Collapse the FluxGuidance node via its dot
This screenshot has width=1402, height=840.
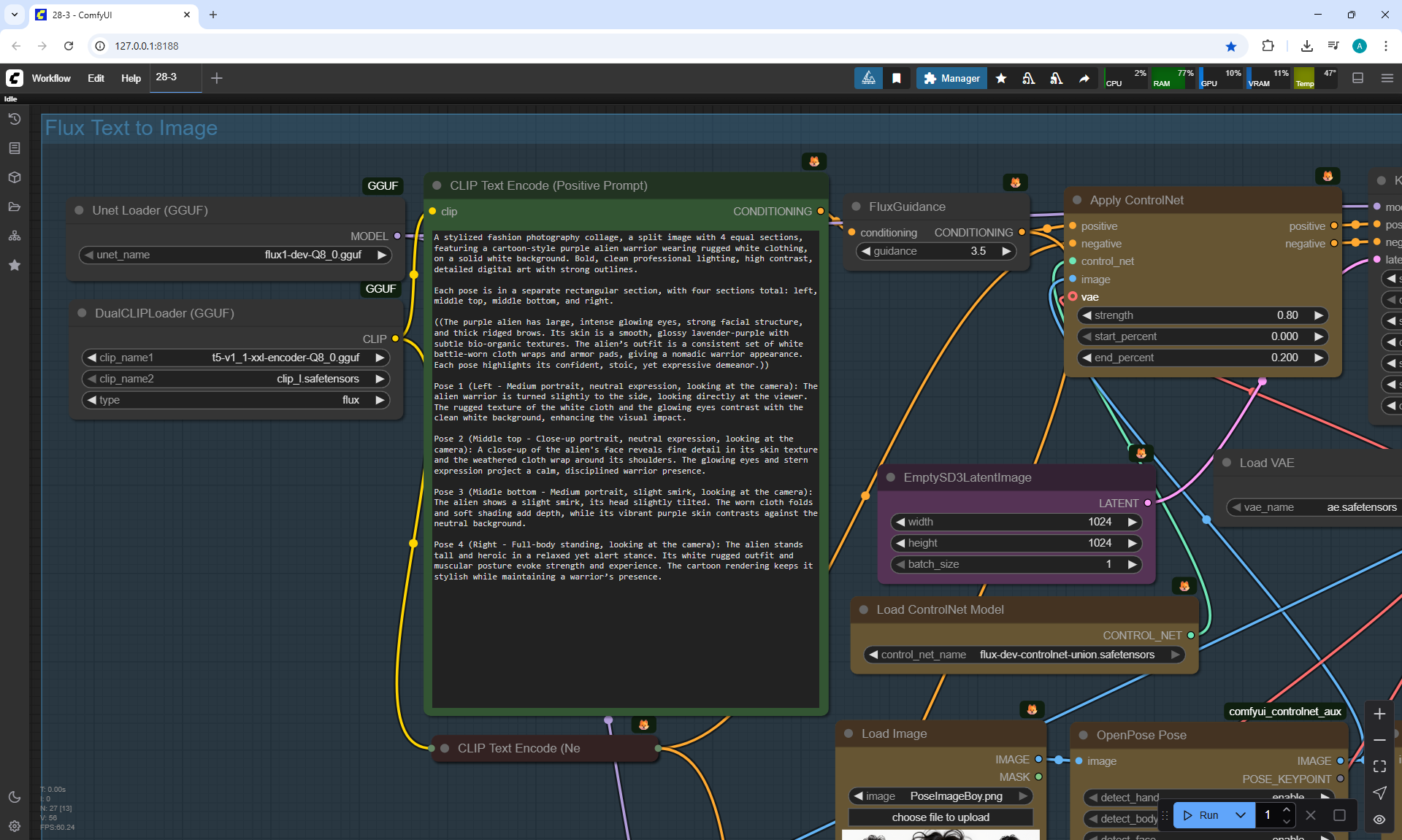(x=856, y=207)
